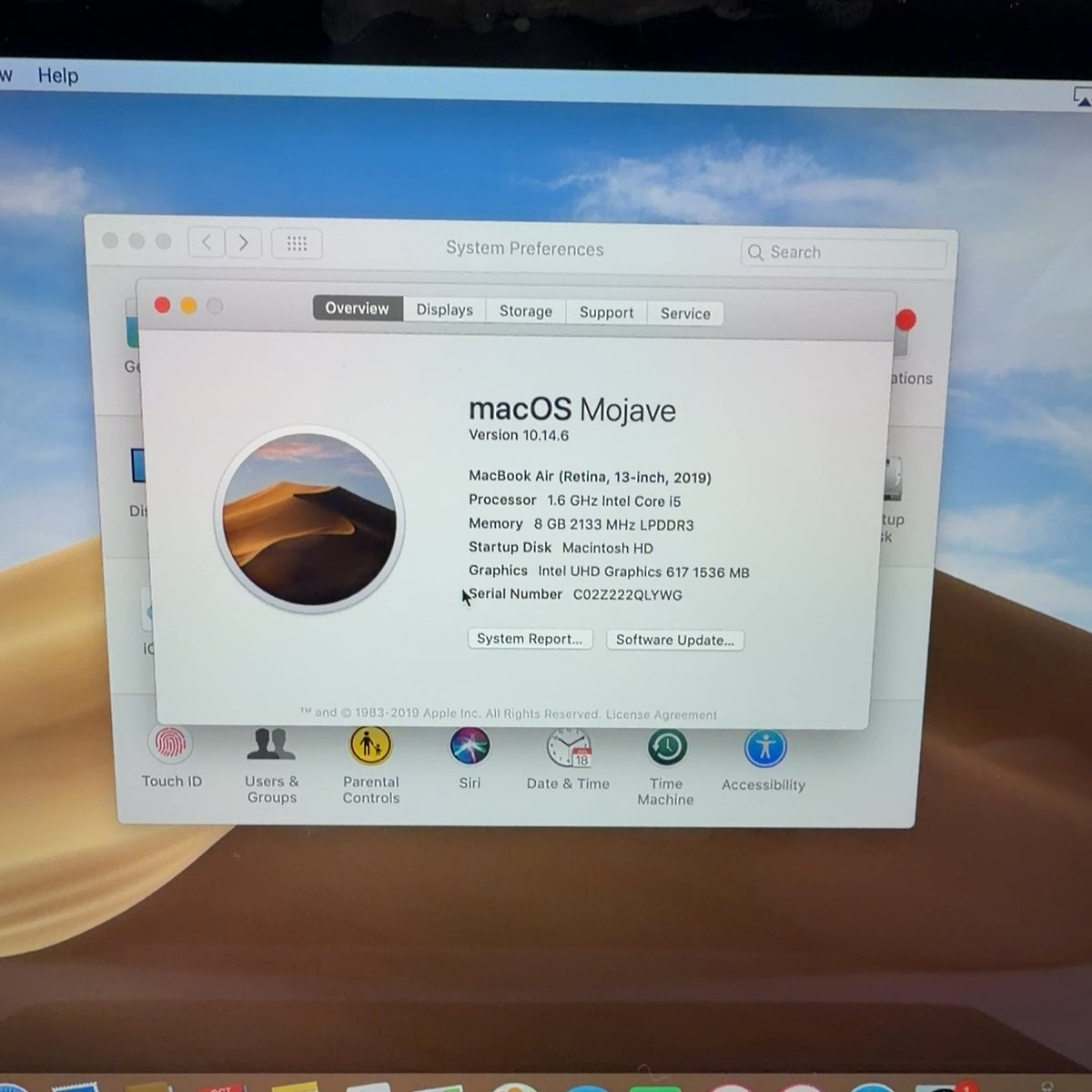Viewport: 1092px width, 1092px height.
Task: Click the macOS Mojave desert logo
Action: [x=309, y=519]
